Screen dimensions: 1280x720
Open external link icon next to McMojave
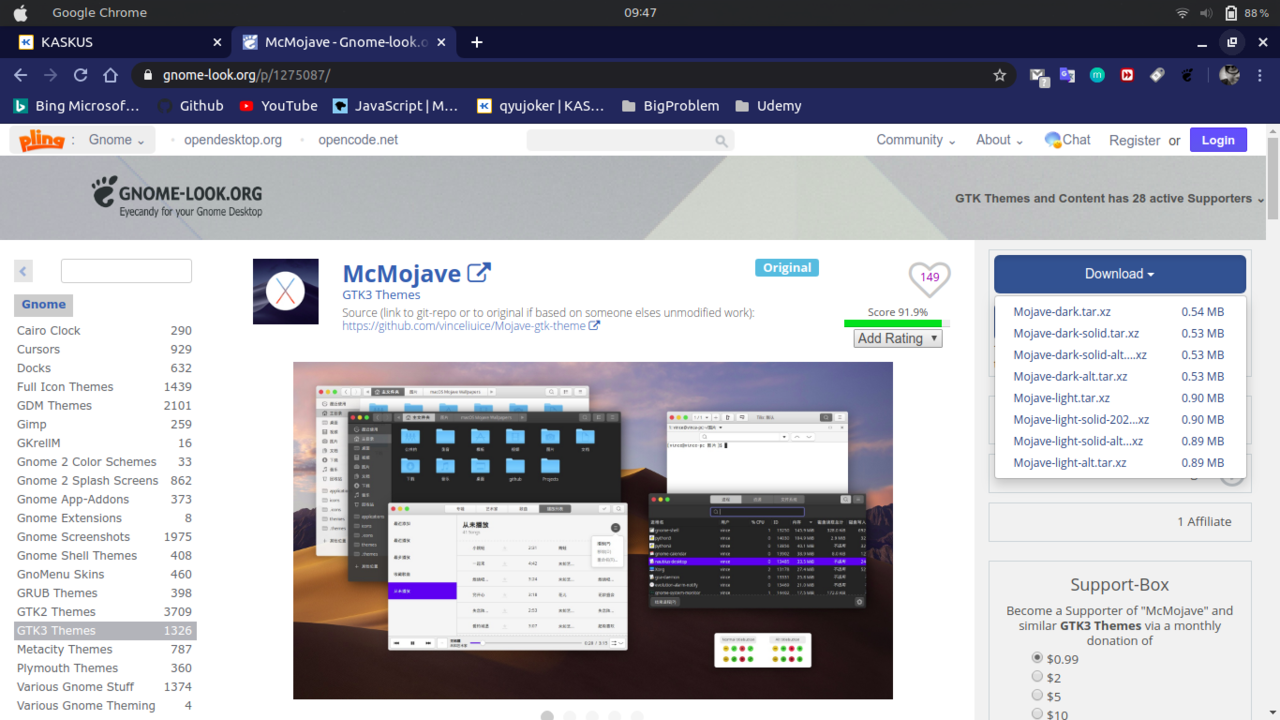pos(480,272)
